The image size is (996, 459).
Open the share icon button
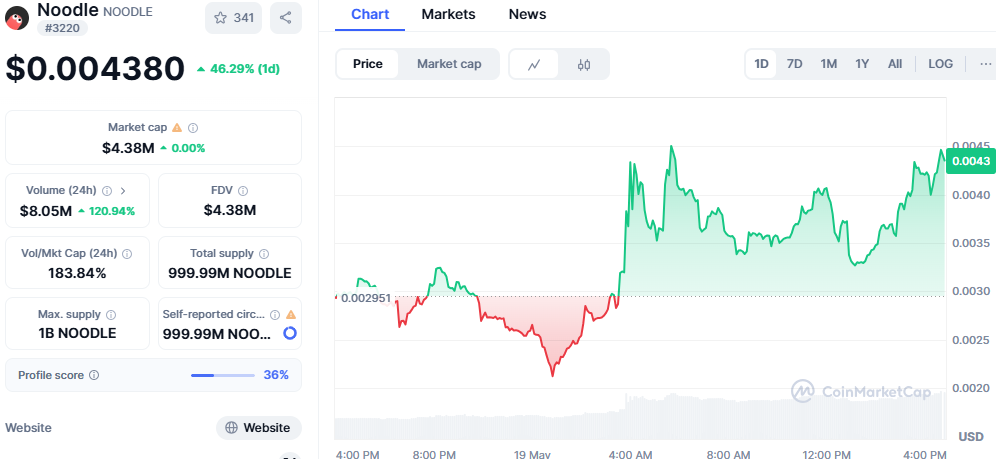point(286,18)
